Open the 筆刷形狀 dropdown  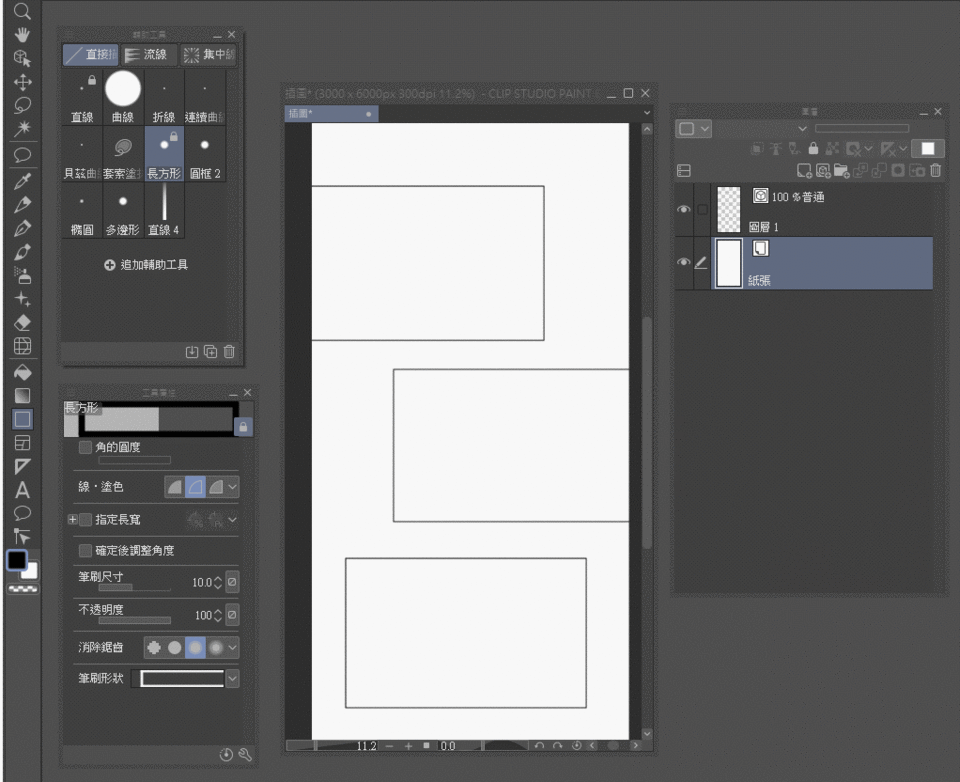(233, 679)
